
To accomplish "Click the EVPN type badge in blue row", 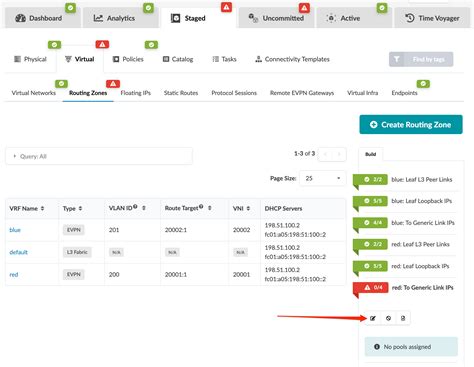I will click(x=74, y=230).
